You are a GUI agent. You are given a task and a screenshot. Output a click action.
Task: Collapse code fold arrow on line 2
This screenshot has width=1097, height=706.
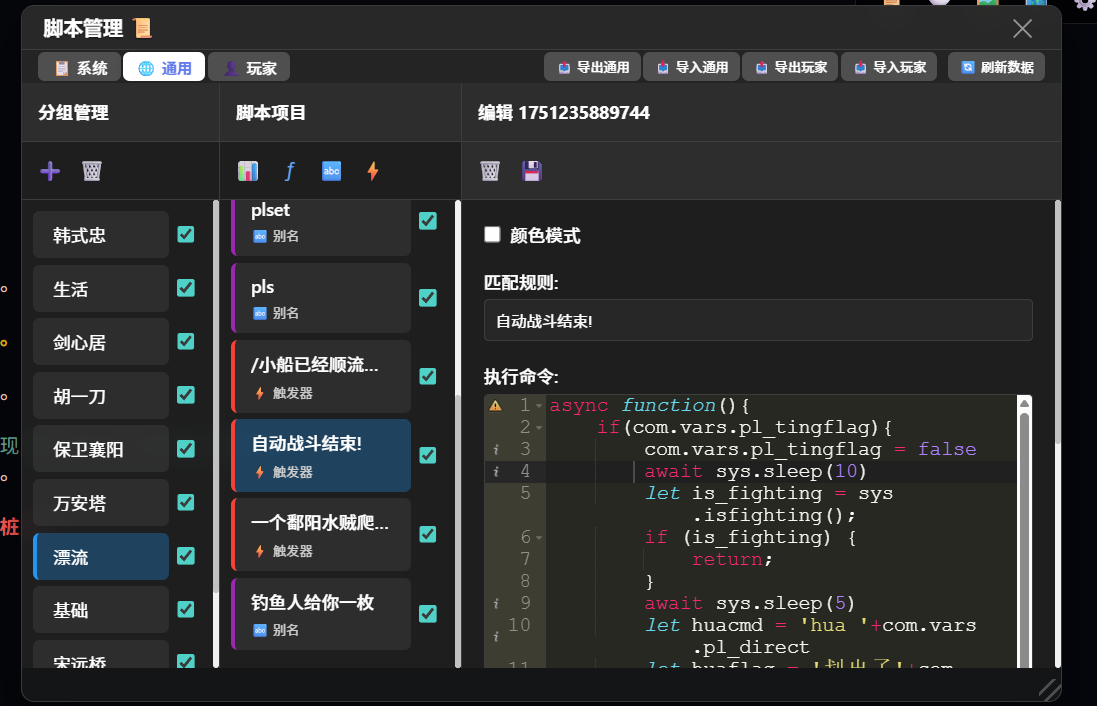[539, 428]
